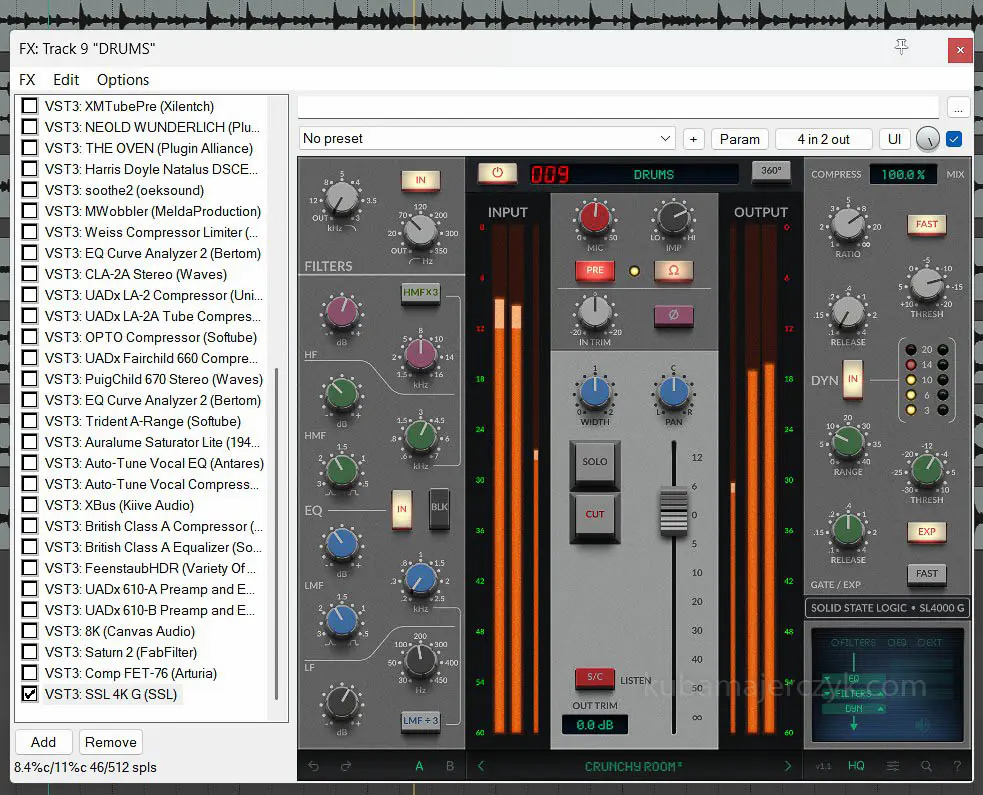The height and width of the screenshot is (795, 983).
Task: Click the Param button
Action: (739, 139)
